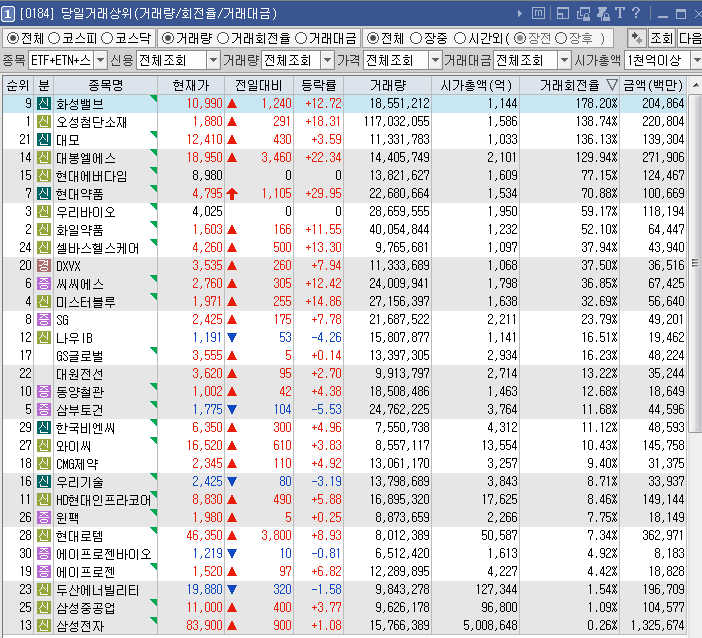The width and height of the screenshot is (702, 638).
Task: Click the 다음 next button
Action: [x=689, y=38]
